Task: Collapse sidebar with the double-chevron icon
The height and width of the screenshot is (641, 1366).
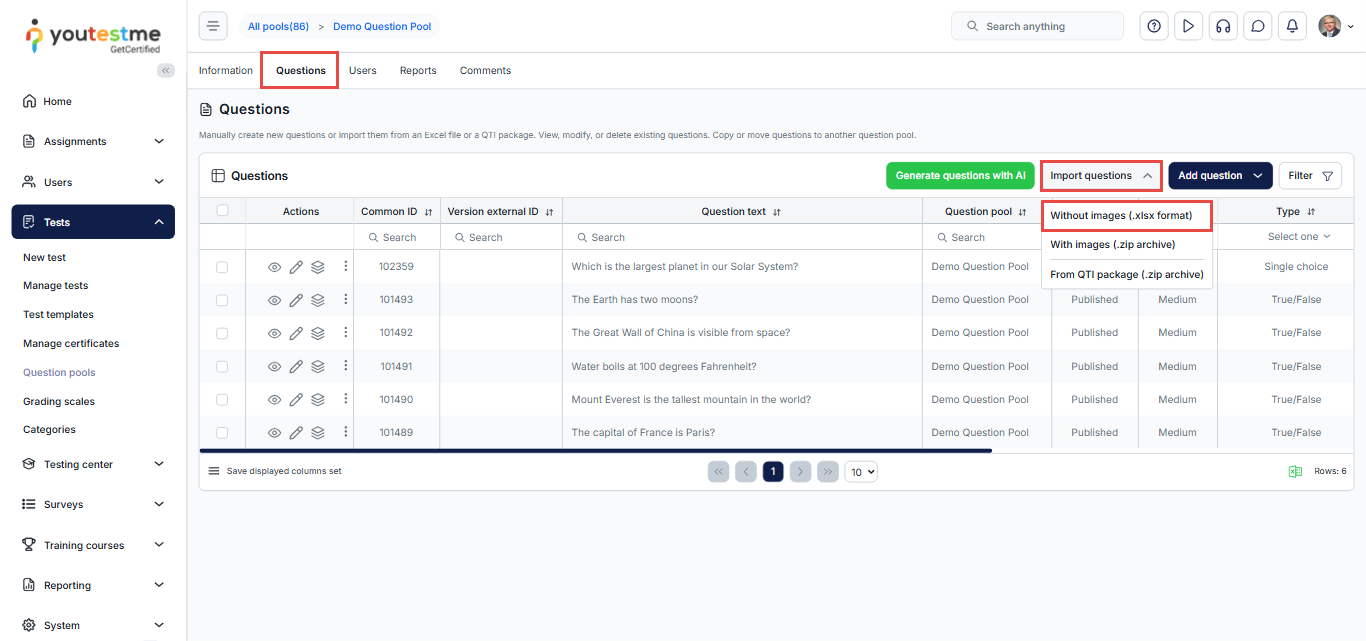Action: point(166,70)
